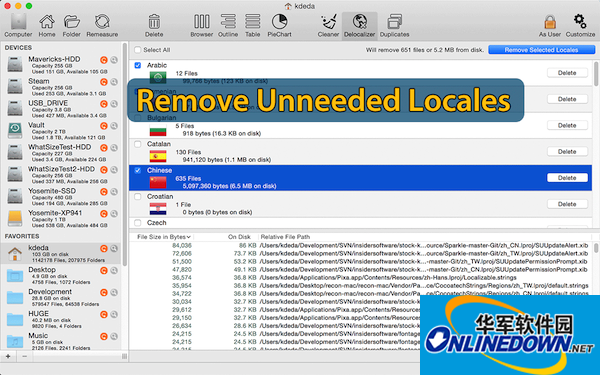Select the Table view
This screenshot has height=375, width=600.
[253, 26]
